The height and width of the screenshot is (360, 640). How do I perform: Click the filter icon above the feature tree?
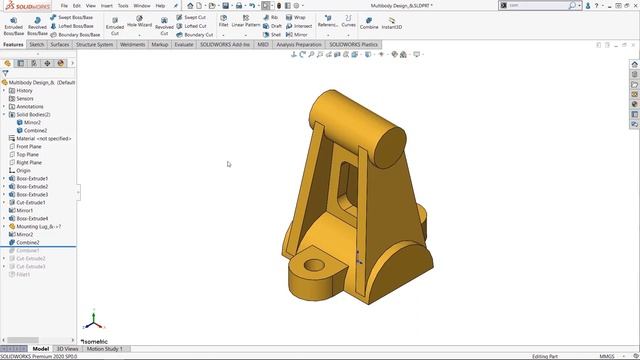point(5,73)
